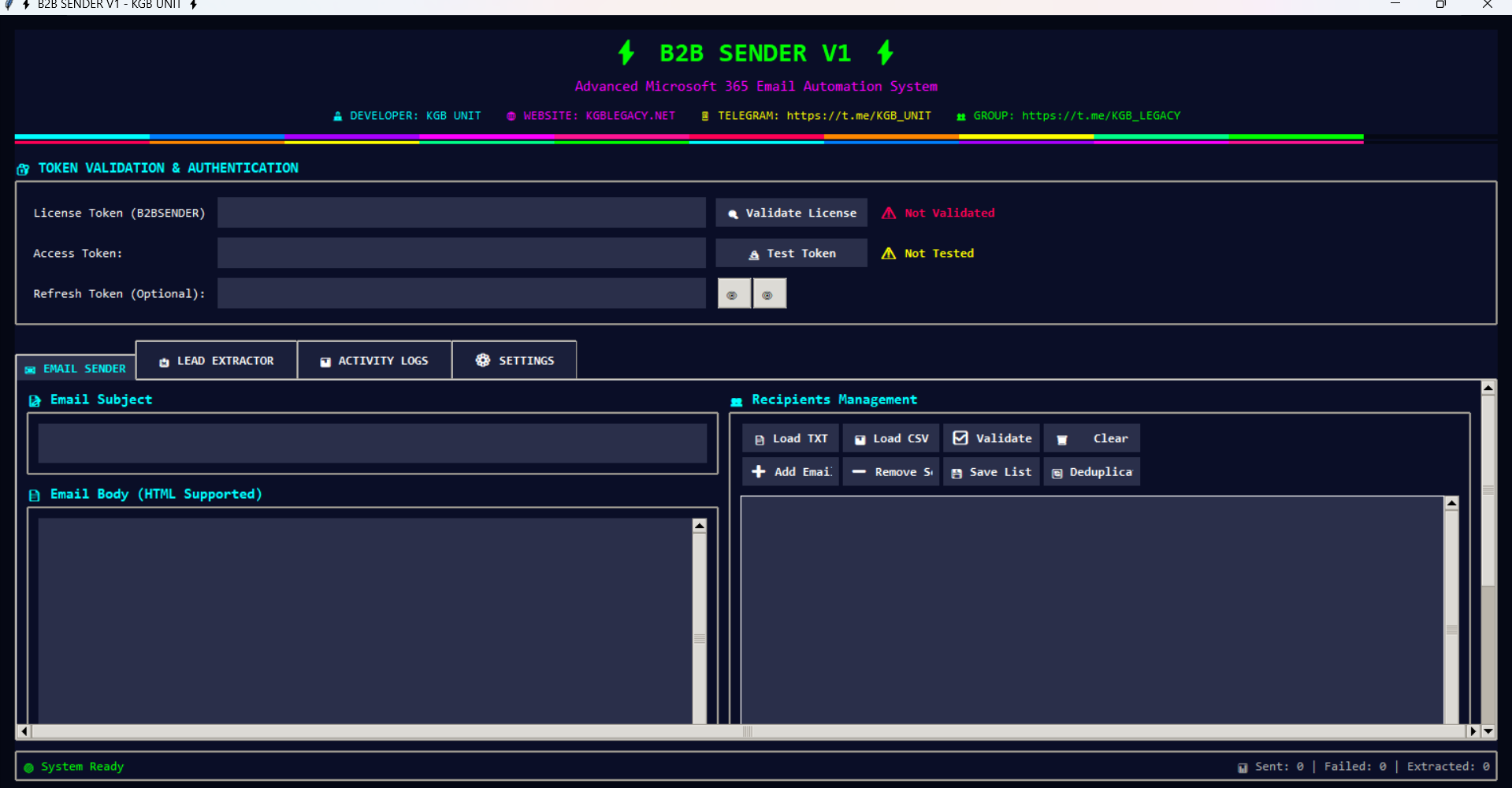Click the Website globe icon in header
Screen dimensions: 1512x788
point(511,116)
